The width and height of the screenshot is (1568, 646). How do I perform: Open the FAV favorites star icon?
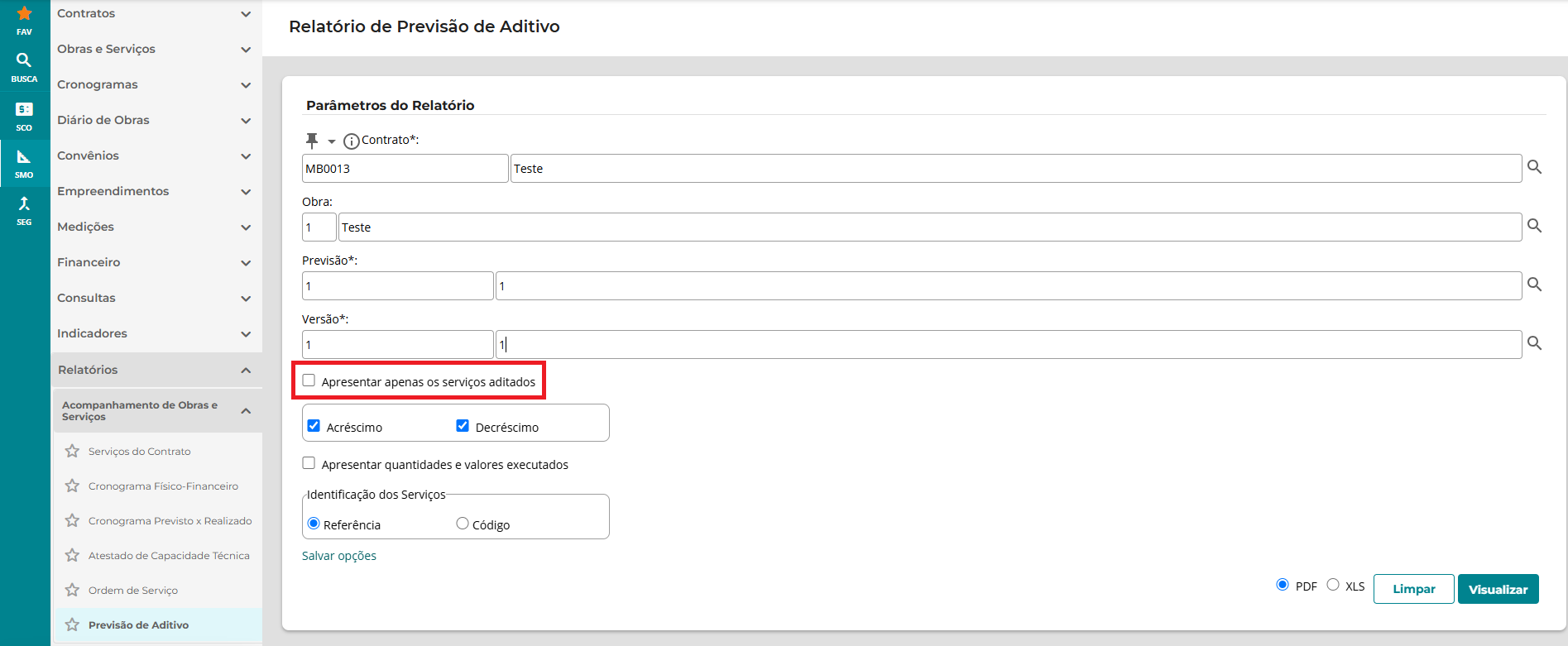point(24,14)
